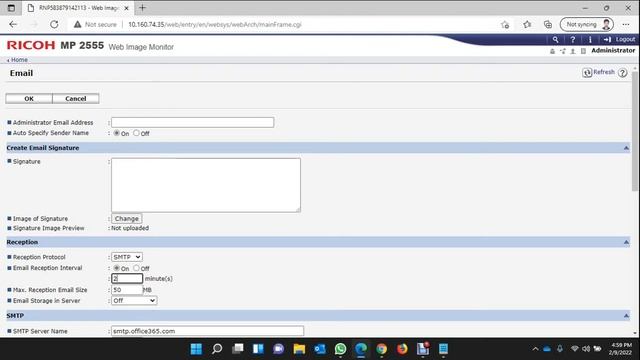The image size is (640, 360).
Task: Click the SMTP Server Name field
Action: [207, 331]
